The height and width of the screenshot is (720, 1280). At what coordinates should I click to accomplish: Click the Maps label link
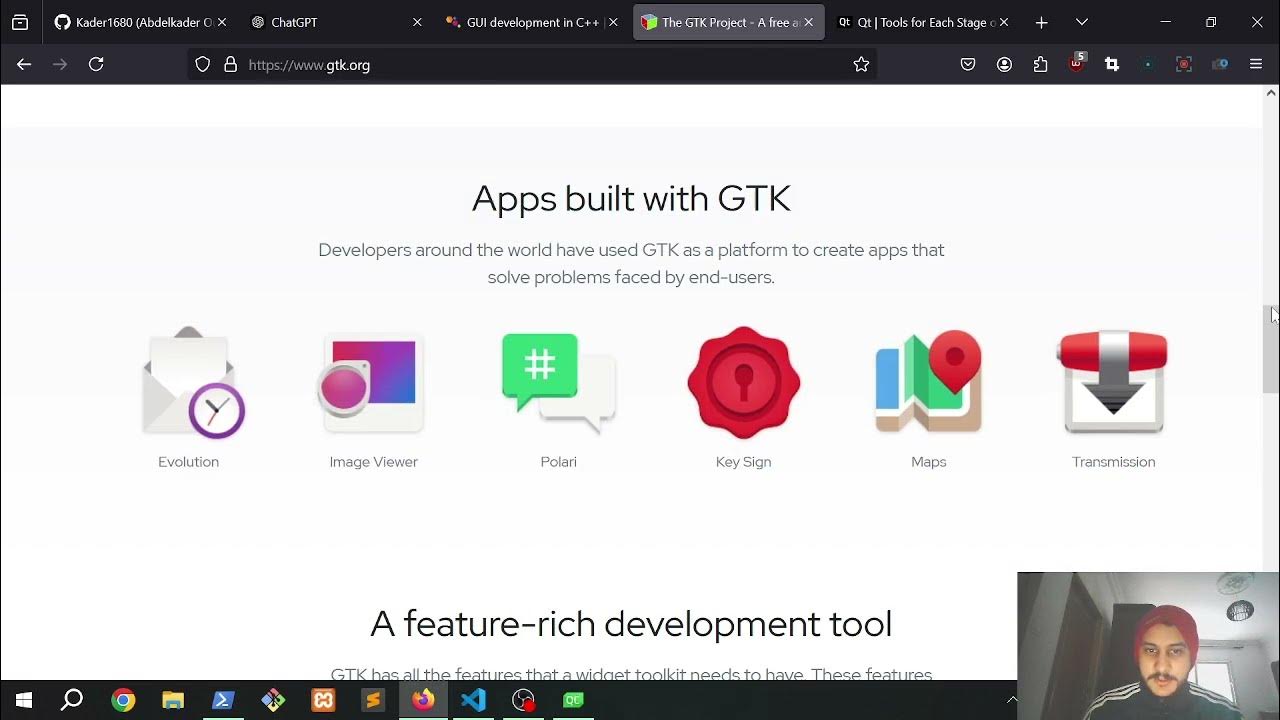[929, 462]
